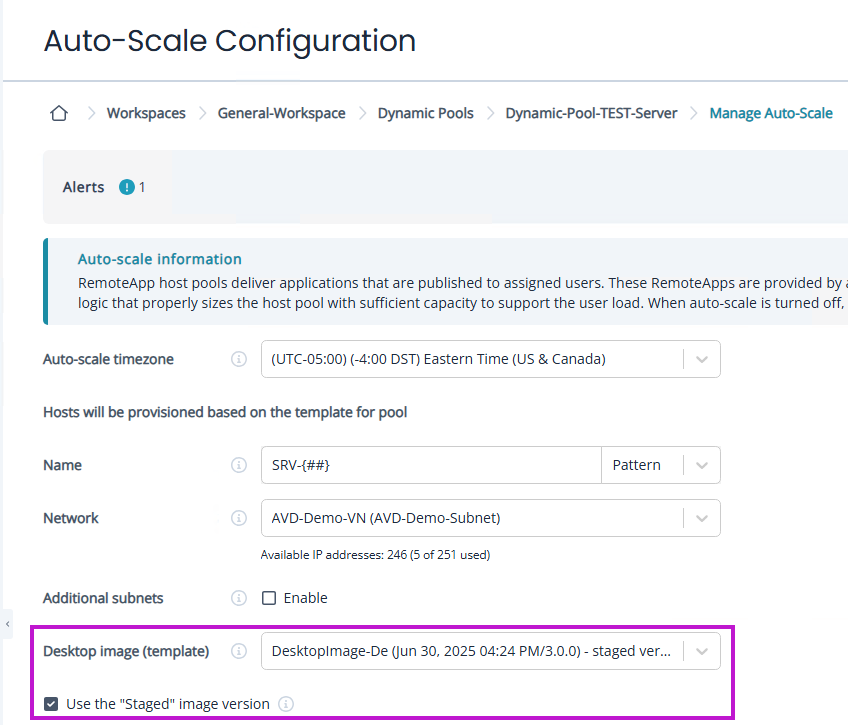
Task: Click the Alerts exclamation badge icon
Action: [127, 187]
